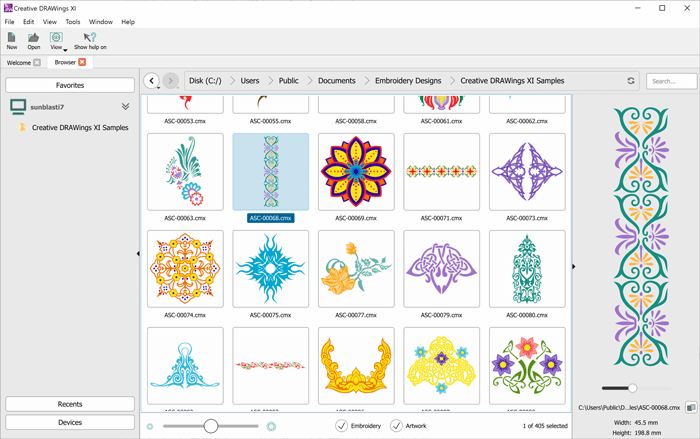This screenshot has width=700, height=439.
Task: Click the refresh icon in the path bar
Action: [631, 81]
